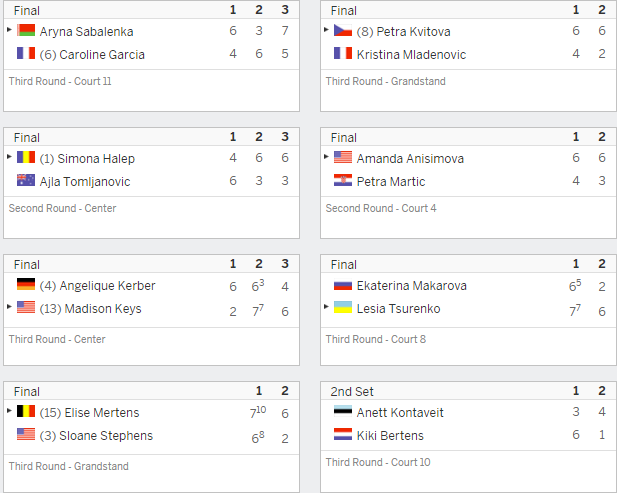Click the Czech flag beside Petra Kvitova
The image size is (617, 493).
343,30
